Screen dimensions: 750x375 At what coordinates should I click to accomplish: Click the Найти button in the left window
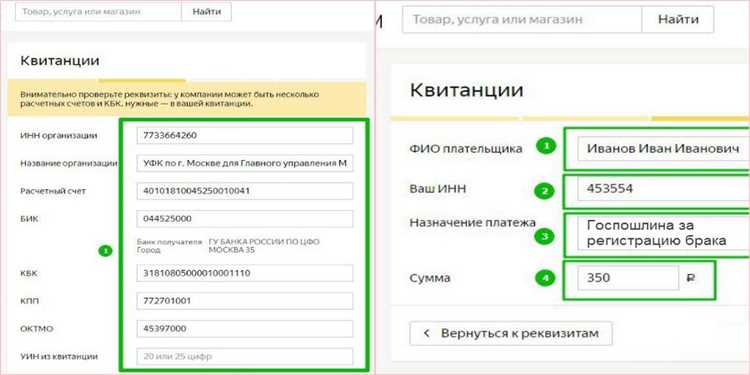pyautogui.click(x=207, y=12)
